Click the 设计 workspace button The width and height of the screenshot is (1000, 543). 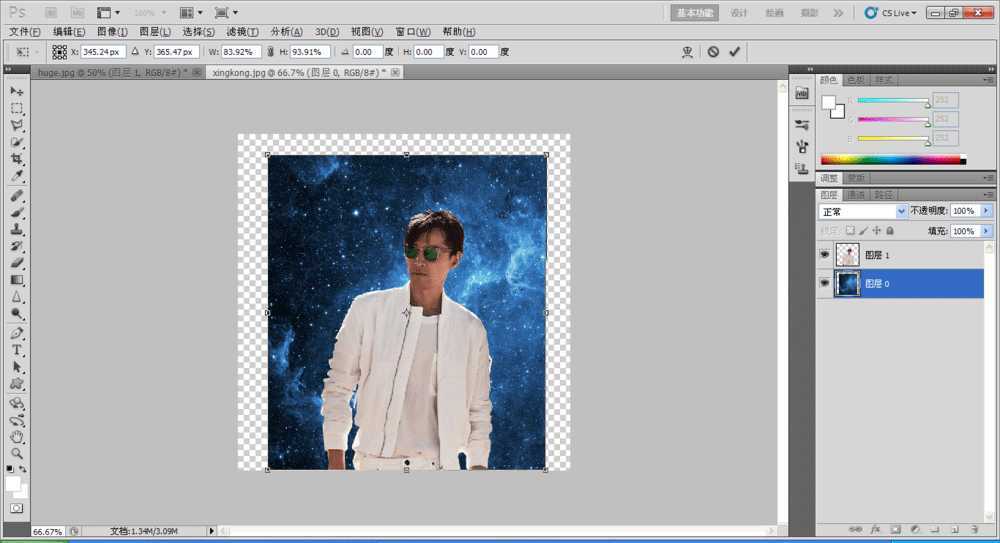(739, 13)
